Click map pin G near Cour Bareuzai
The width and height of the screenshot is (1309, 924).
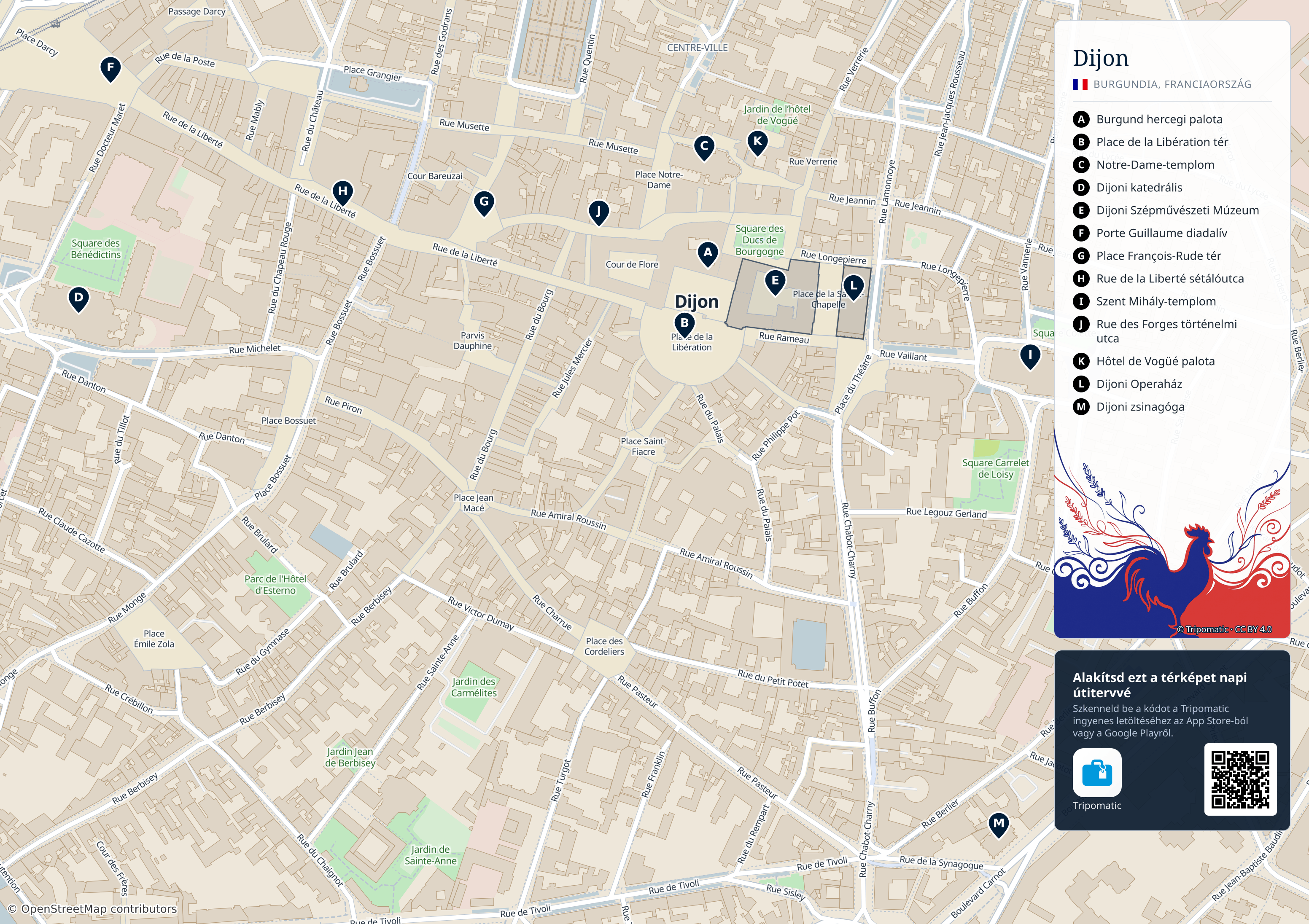click(x=484, y=204)
